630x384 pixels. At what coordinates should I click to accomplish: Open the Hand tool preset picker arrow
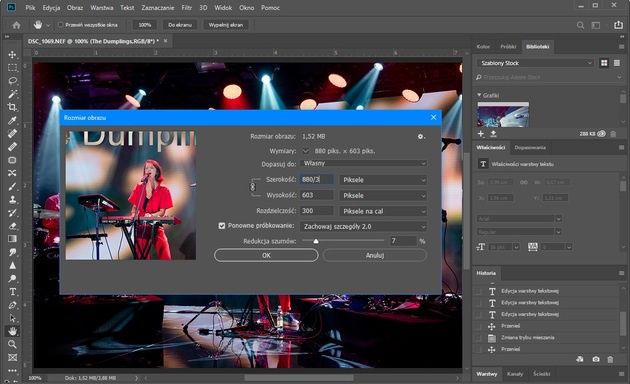[48, 25]
